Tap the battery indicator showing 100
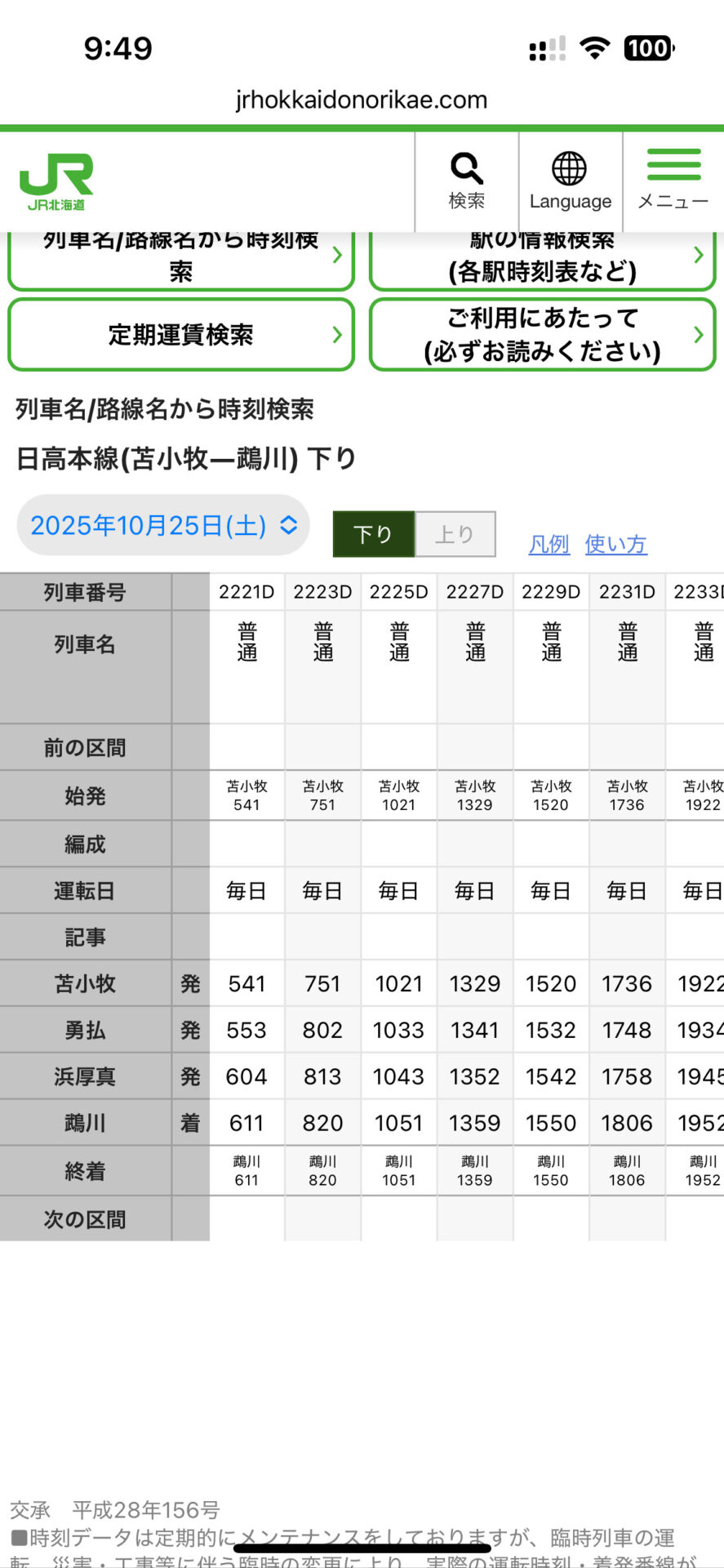 (x=649, y=48)
